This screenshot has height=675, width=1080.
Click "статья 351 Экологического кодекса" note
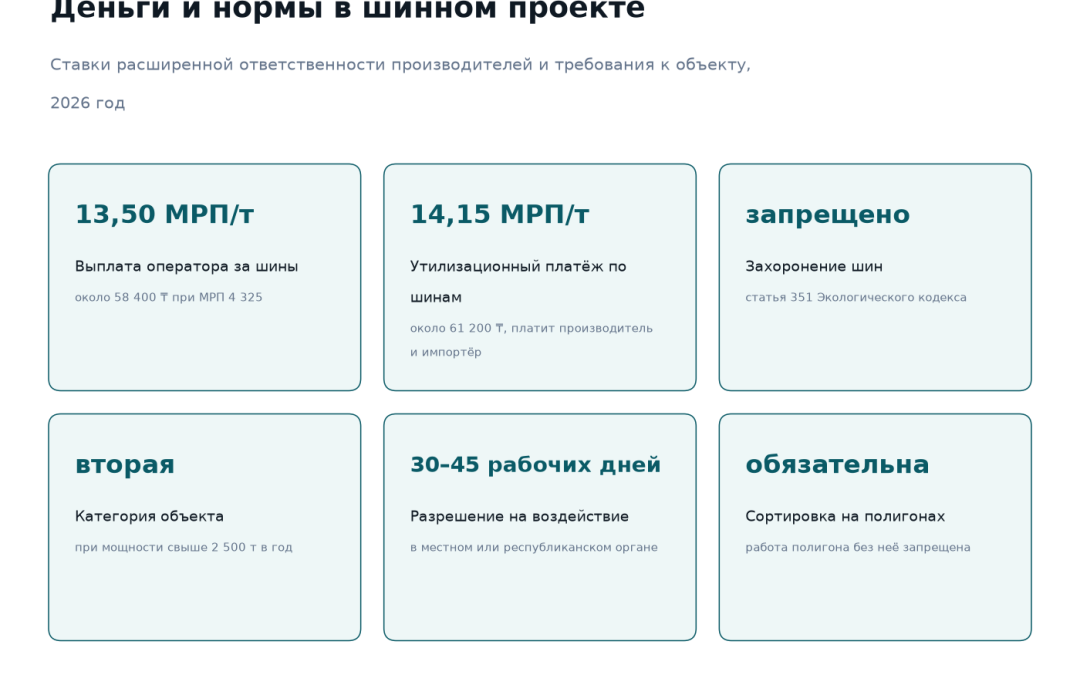click(x=856, y=298)
